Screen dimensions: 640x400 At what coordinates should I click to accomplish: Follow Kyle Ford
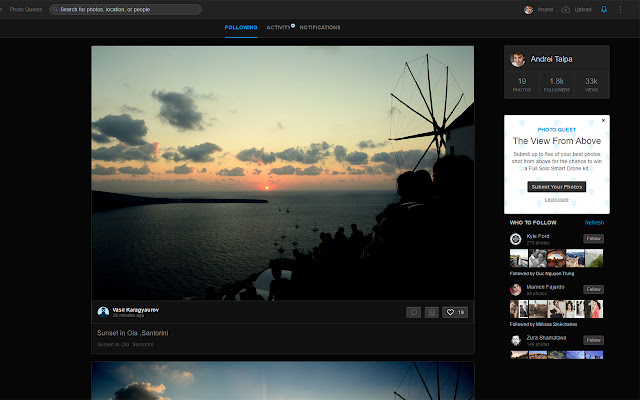point(593,238)
